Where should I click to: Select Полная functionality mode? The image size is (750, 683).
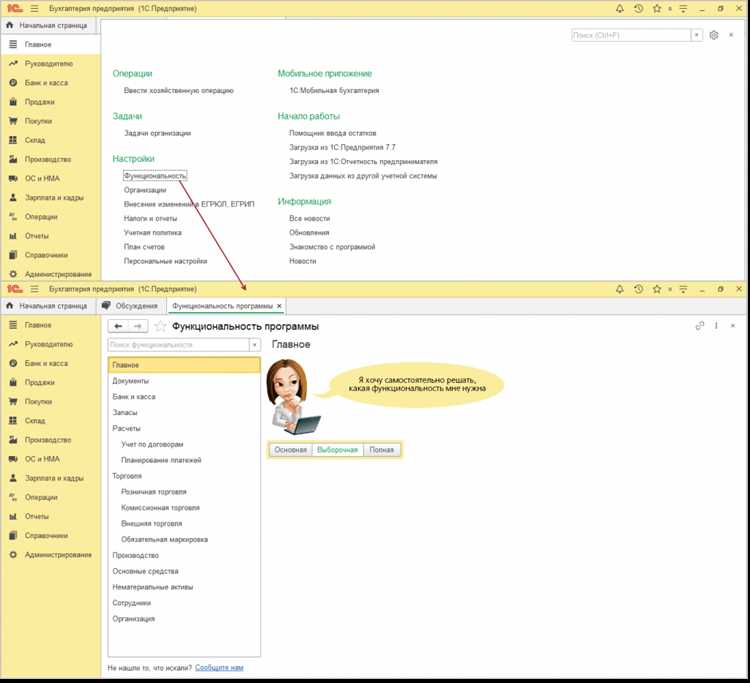click(x=381, y=450)
